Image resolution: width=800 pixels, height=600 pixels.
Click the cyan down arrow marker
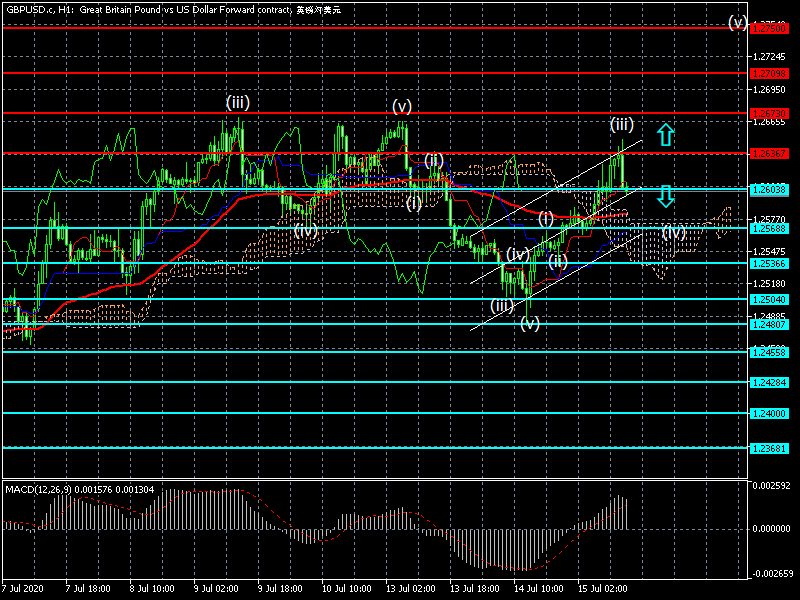pyautogui.click(x=665, y=196)
